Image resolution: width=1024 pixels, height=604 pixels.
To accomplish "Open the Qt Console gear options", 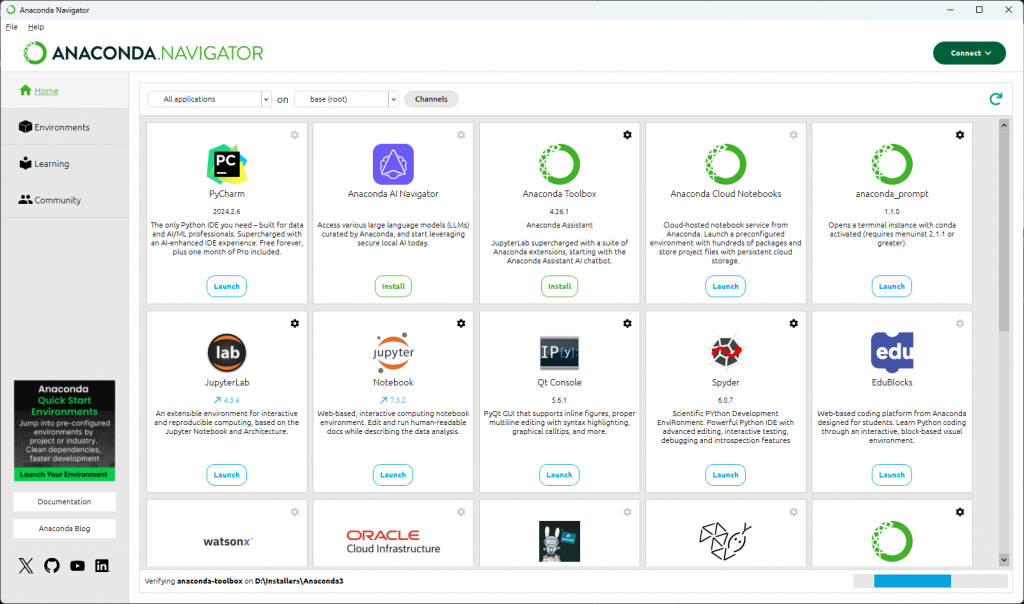I will click(627, 324).
